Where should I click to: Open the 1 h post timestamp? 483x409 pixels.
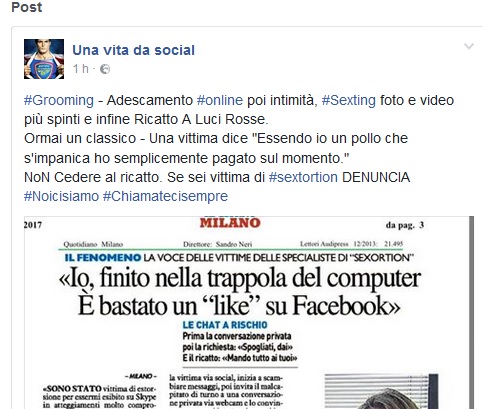(81, 69)
